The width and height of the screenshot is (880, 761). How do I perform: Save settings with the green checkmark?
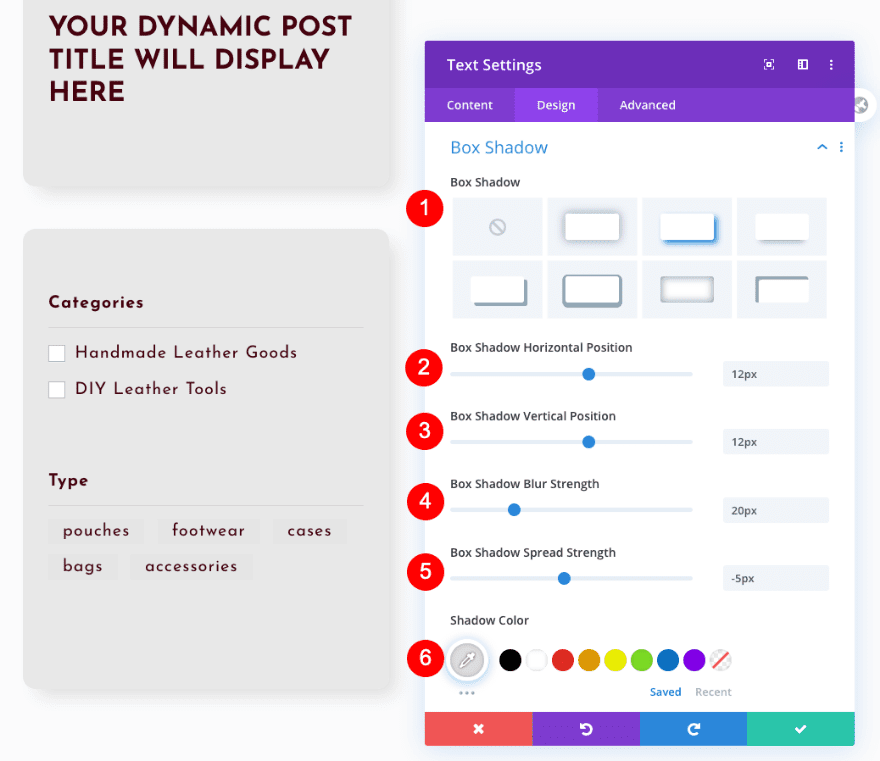(800, 728)
